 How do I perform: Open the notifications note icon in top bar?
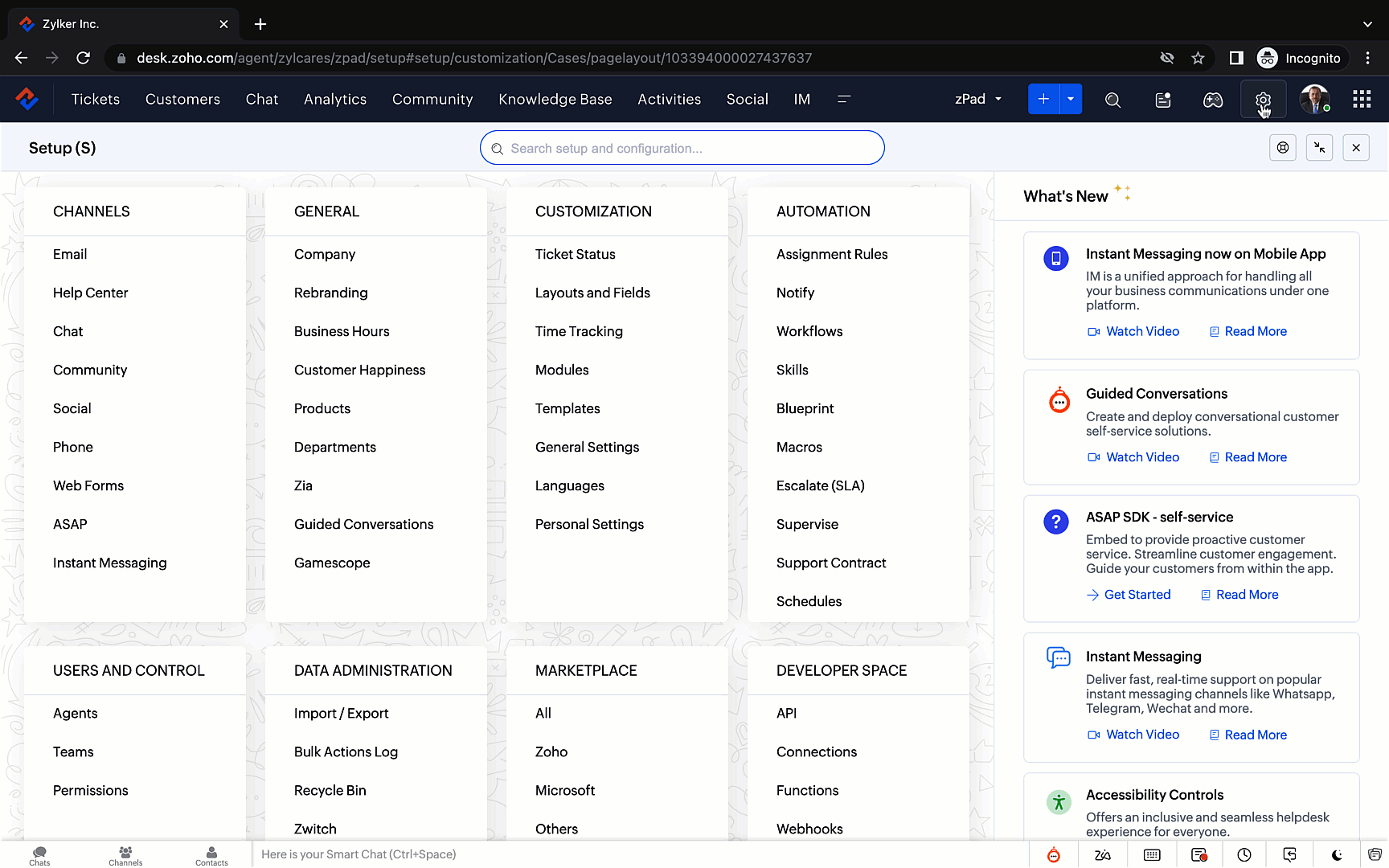click(x=1163, y=100)
